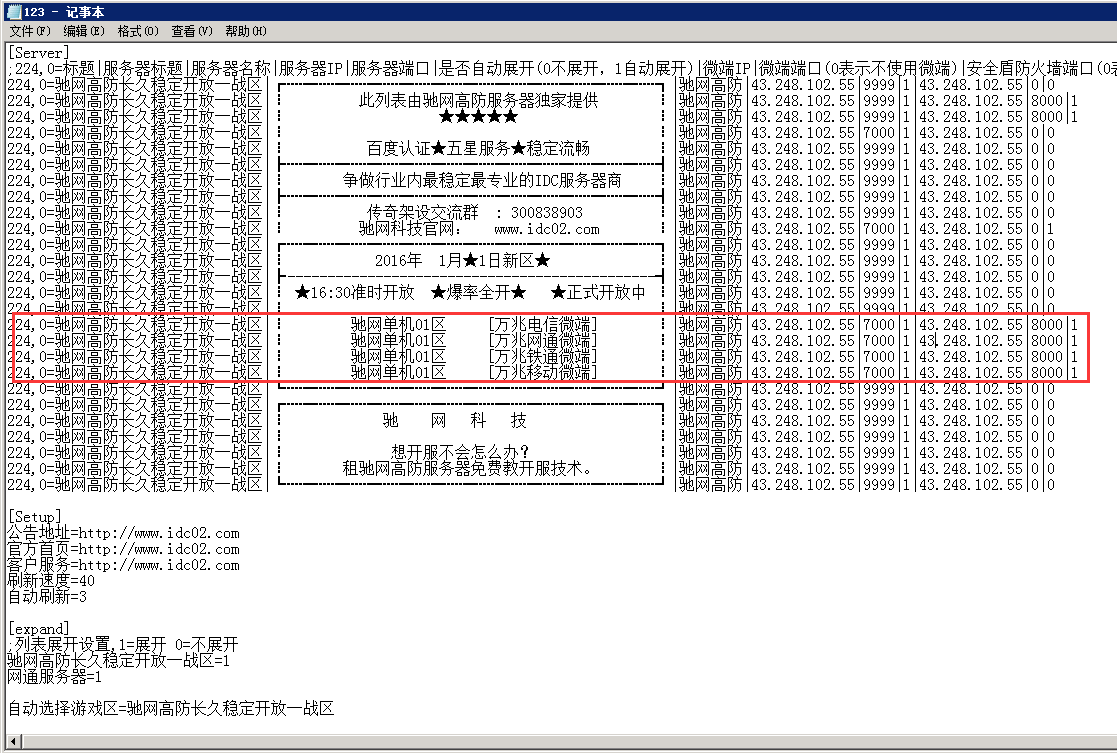Click the 驰网科技官网: label

click(x=410, y=229)
